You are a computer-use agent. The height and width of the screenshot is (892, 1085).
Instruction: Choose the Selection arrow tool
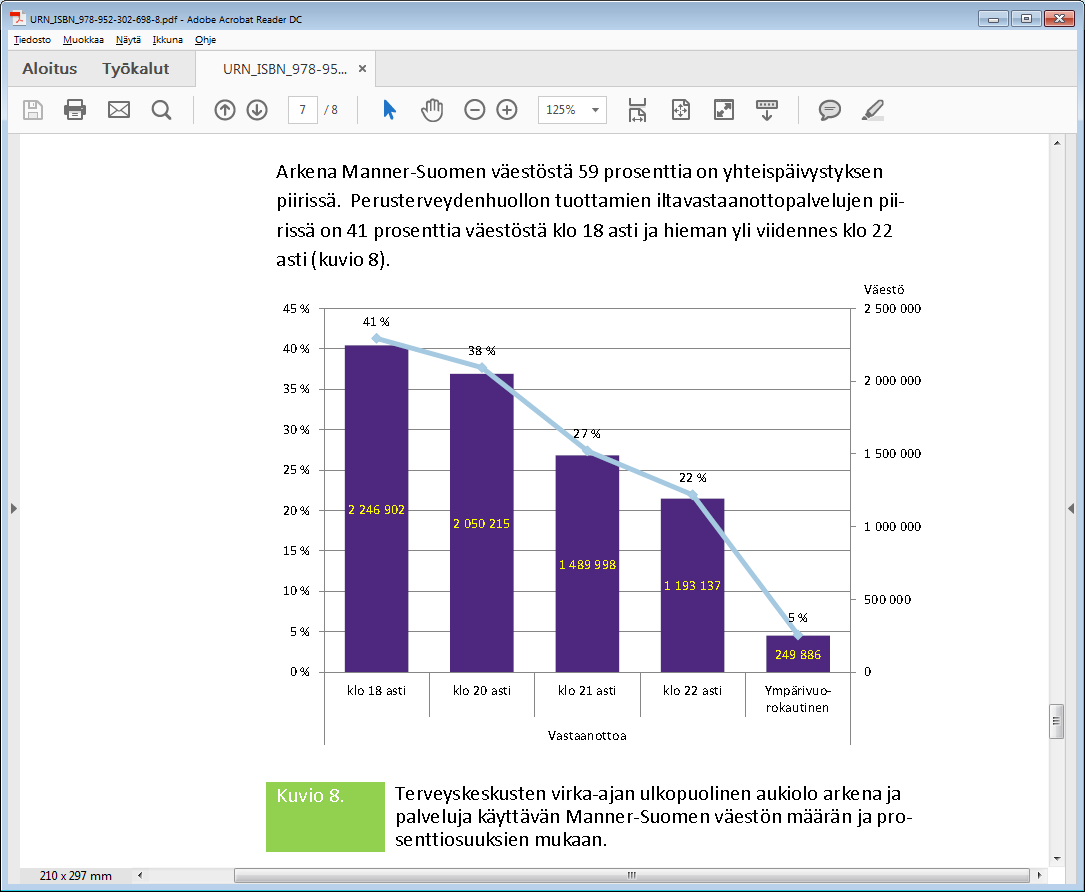pos(390,110)
